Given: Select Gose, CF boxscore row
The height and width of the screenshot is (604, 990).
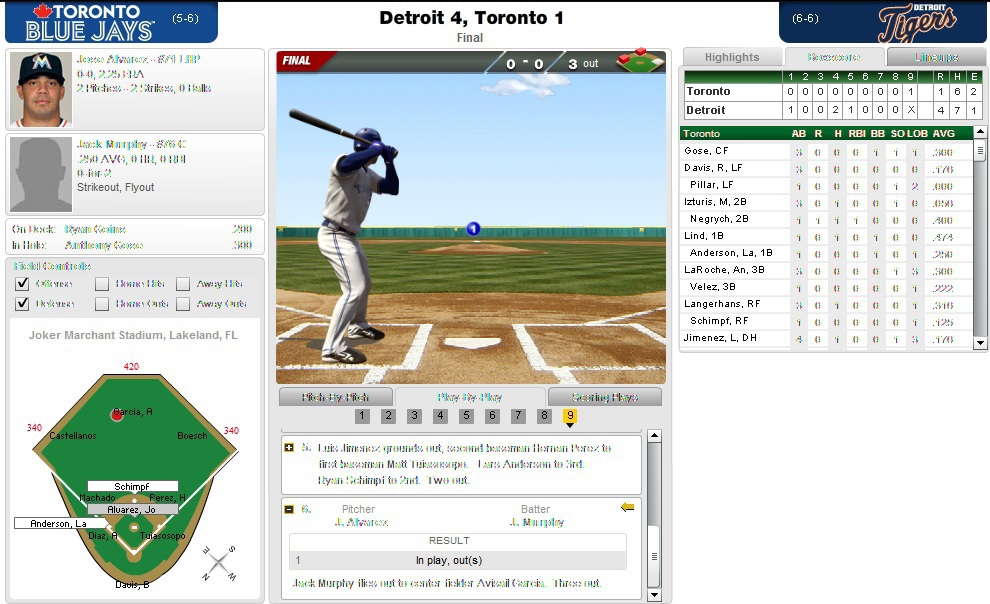Looking at the screenshot, I should tap(826, 151).
